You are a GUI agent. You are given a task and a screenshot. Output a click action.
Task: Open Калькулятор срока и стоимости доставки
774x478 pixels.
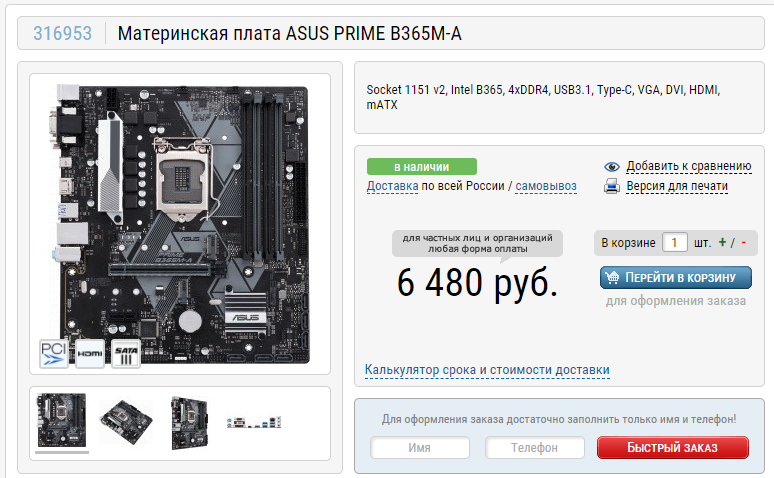[487, 370]
